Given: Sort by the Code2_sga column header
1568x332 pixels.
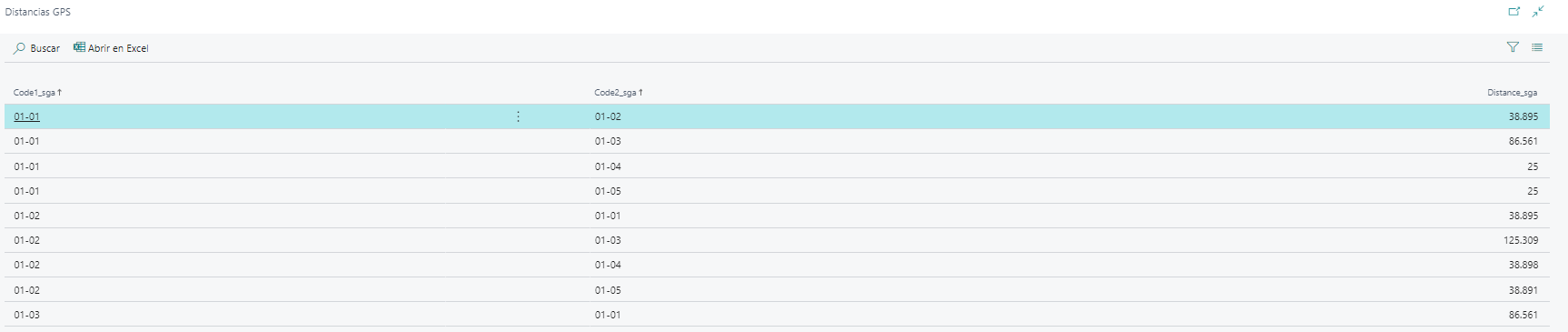Looking at the screenshot, I should point(619,93).
